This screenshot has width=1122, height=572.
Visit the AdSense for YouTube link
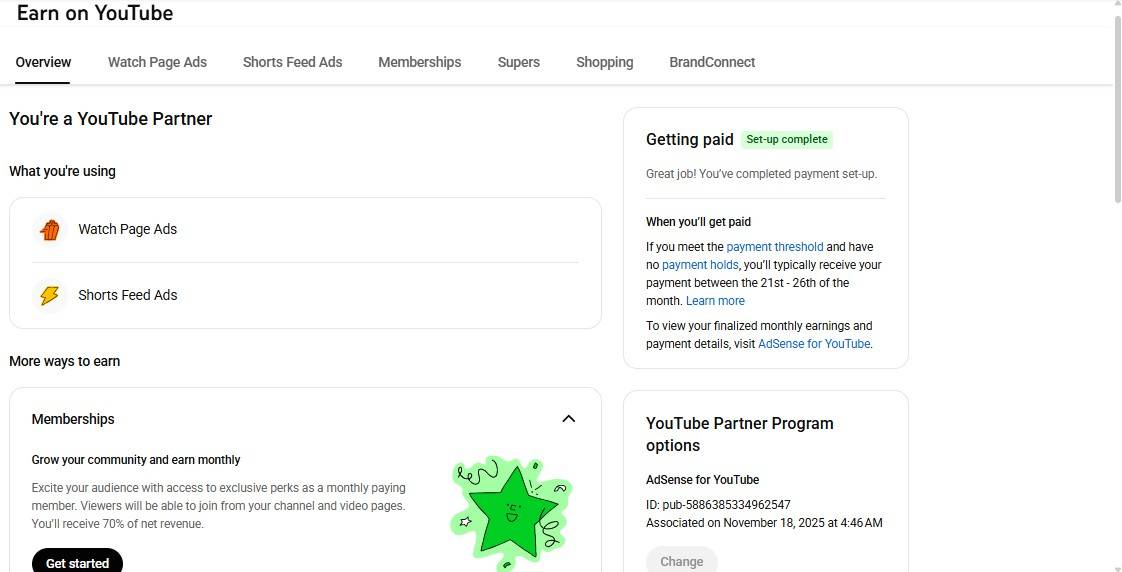click(x=814, y=344)
